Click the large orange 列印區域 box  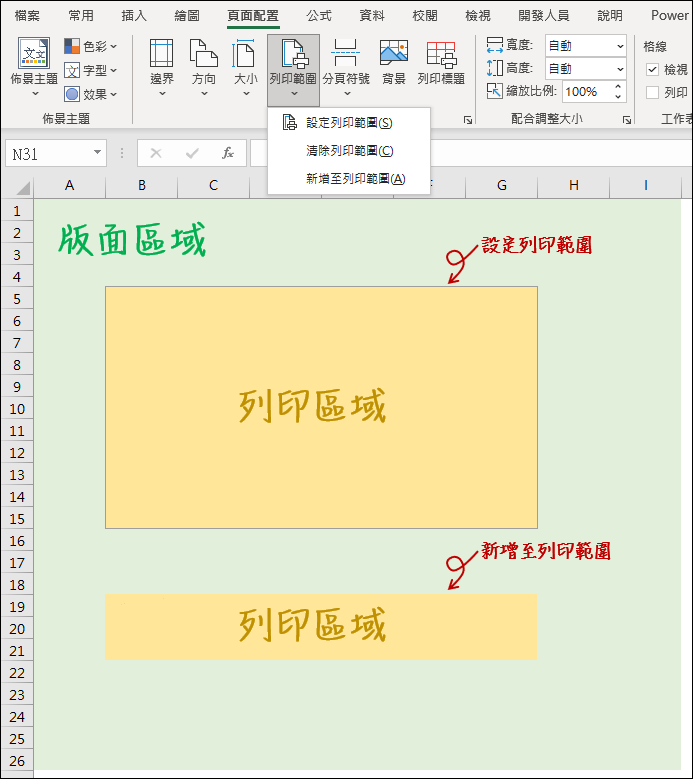(321, 407)
